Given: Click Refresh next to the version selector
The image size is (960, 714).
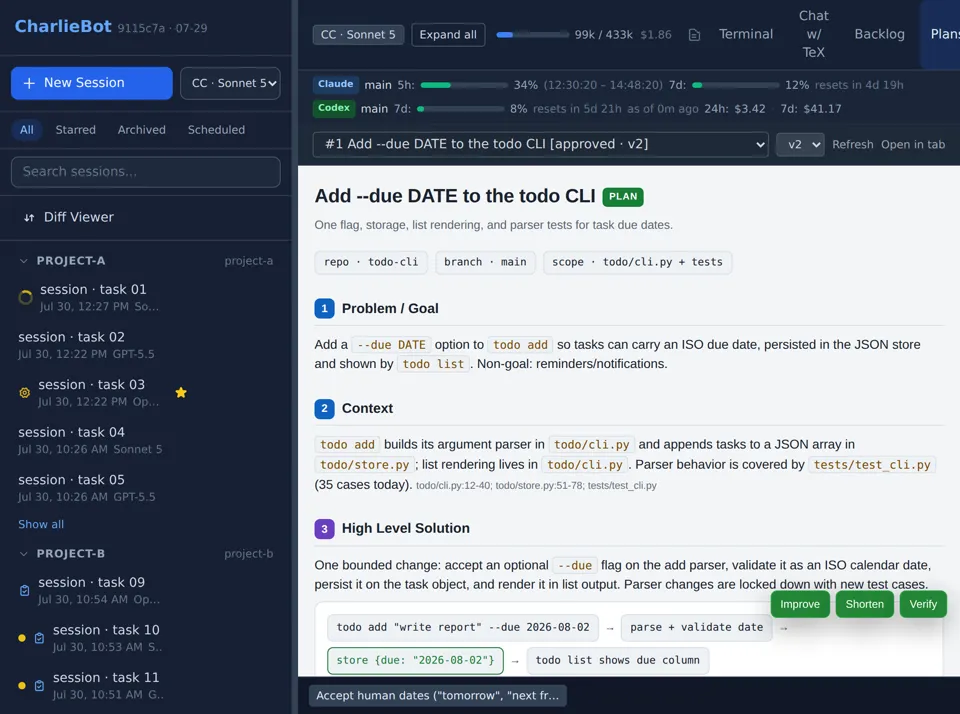Looking at the screenshot, I should click(852, 145).
